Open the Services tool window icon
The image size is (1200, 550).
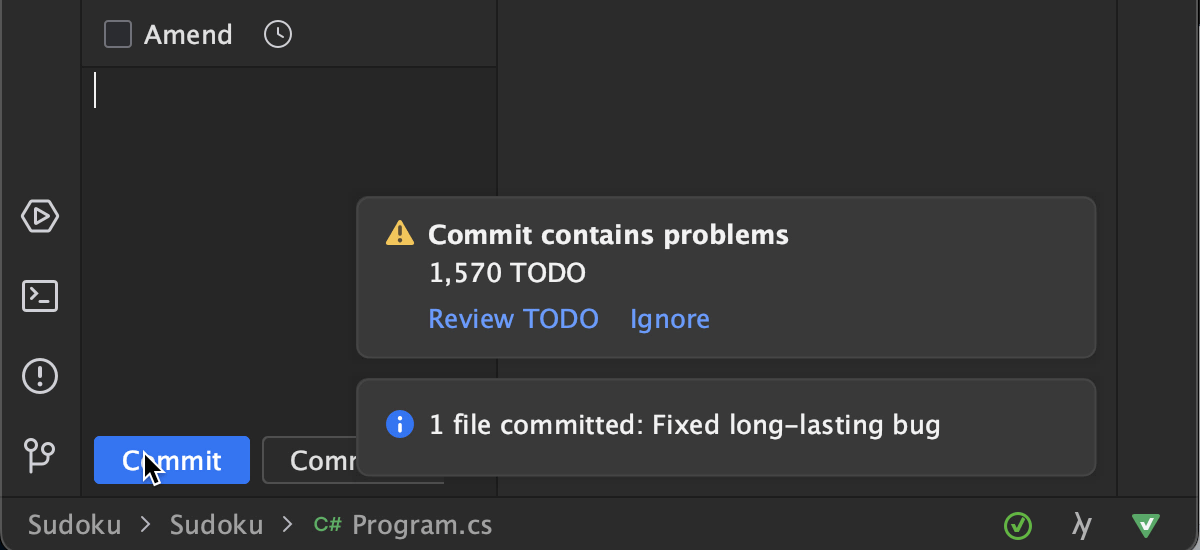pyautogui.click(x=41, y=216)
